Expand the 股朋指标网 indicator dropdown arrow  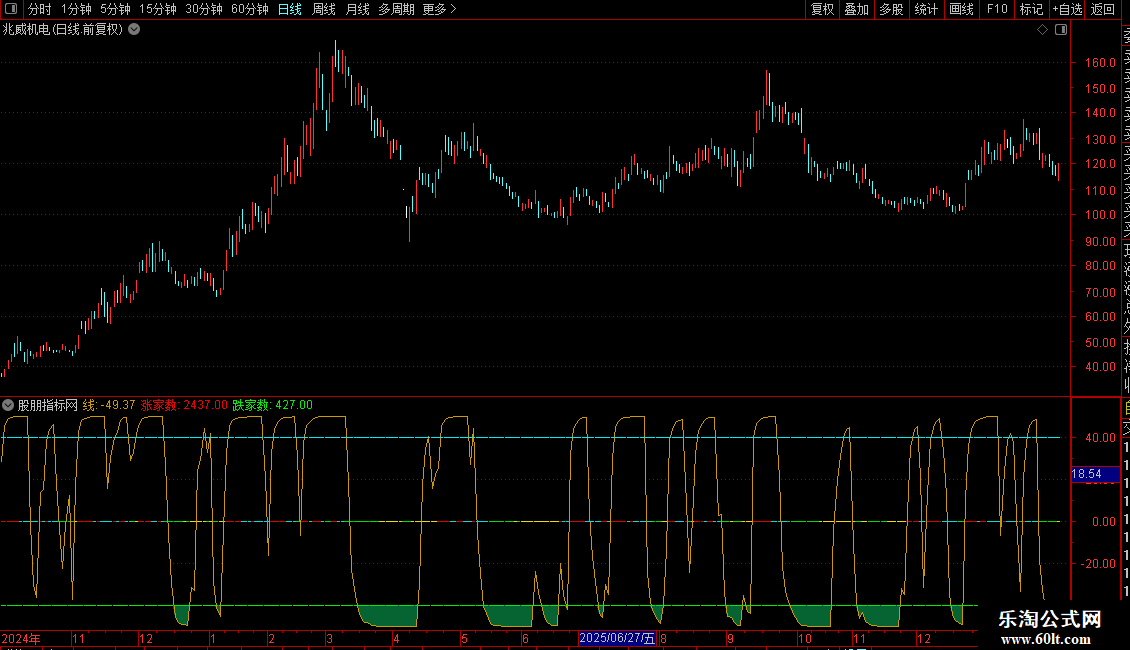[8, 405]
